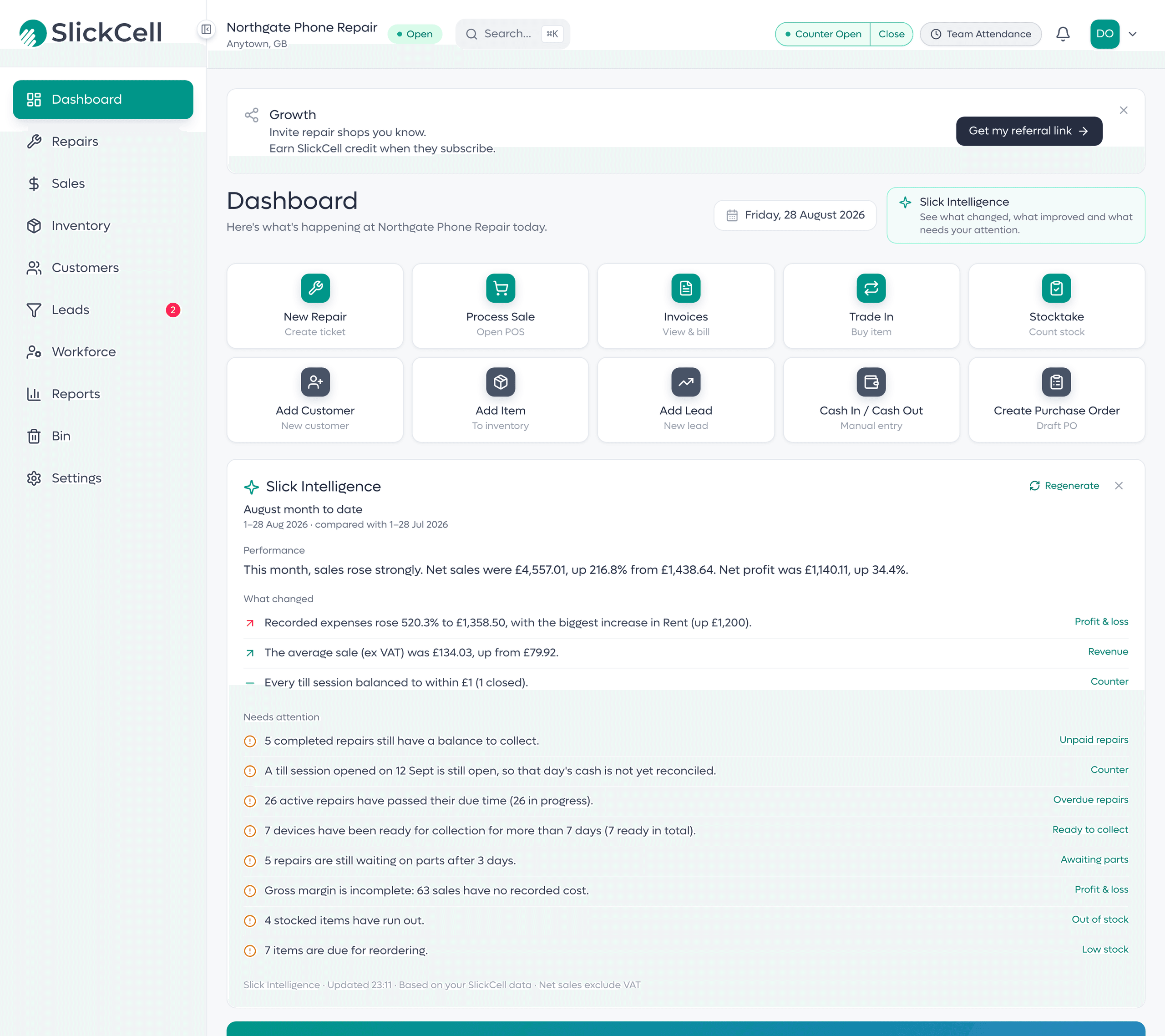Open the Unpaid repairs link
1165x1036 pixels.
[1094, 740]
